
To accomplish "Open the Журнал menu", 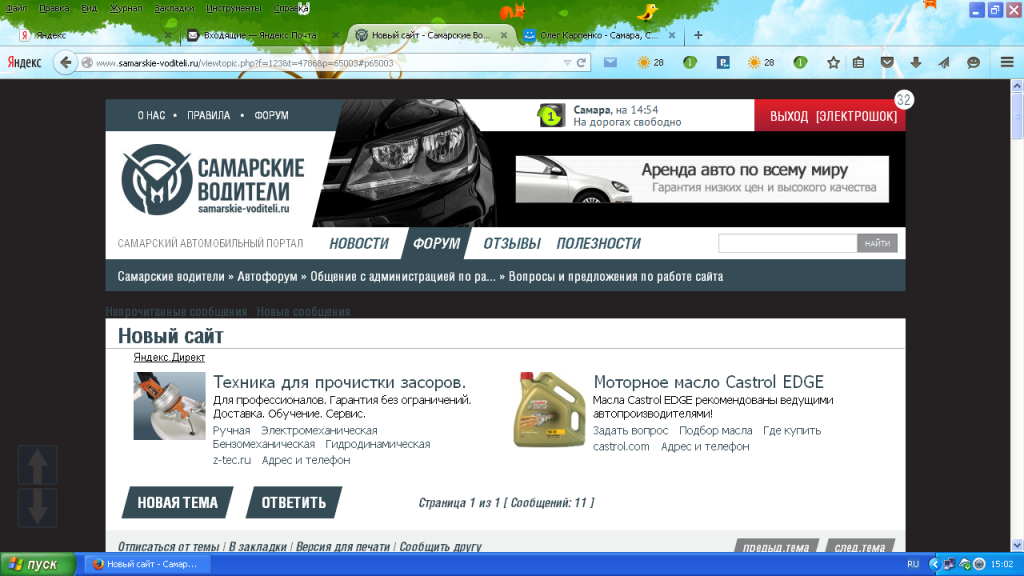I will click(x=125, y=8).
